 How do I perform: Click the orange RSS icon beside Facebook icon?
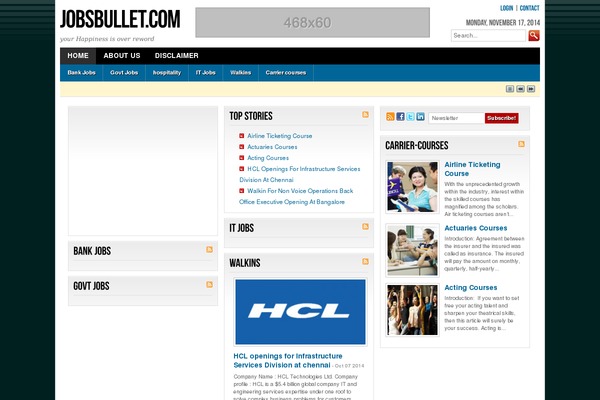click(390, 117)
